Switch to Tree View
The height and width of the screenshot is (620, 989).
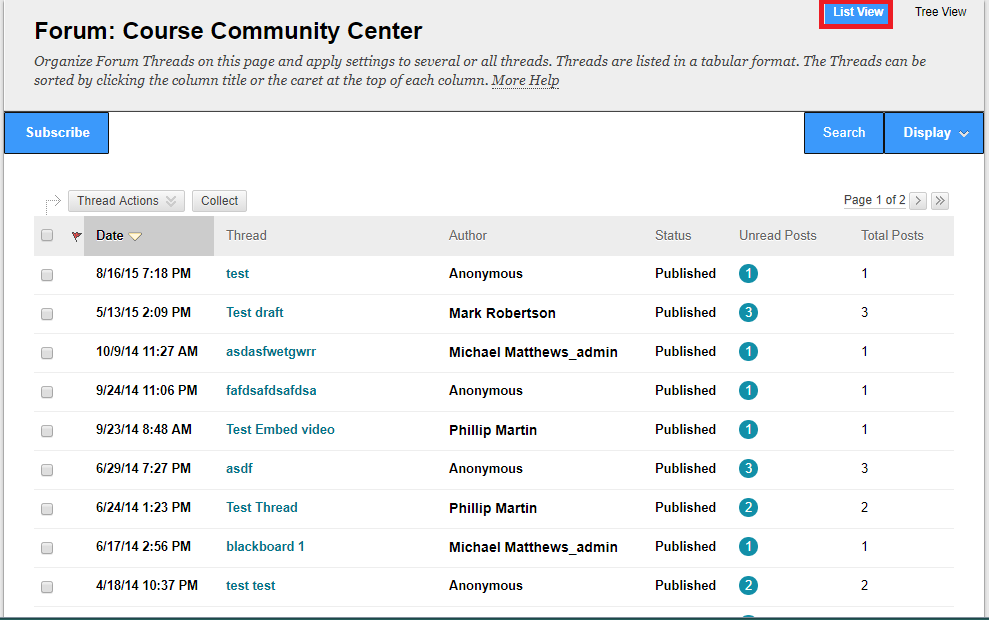tap(940, 11)
